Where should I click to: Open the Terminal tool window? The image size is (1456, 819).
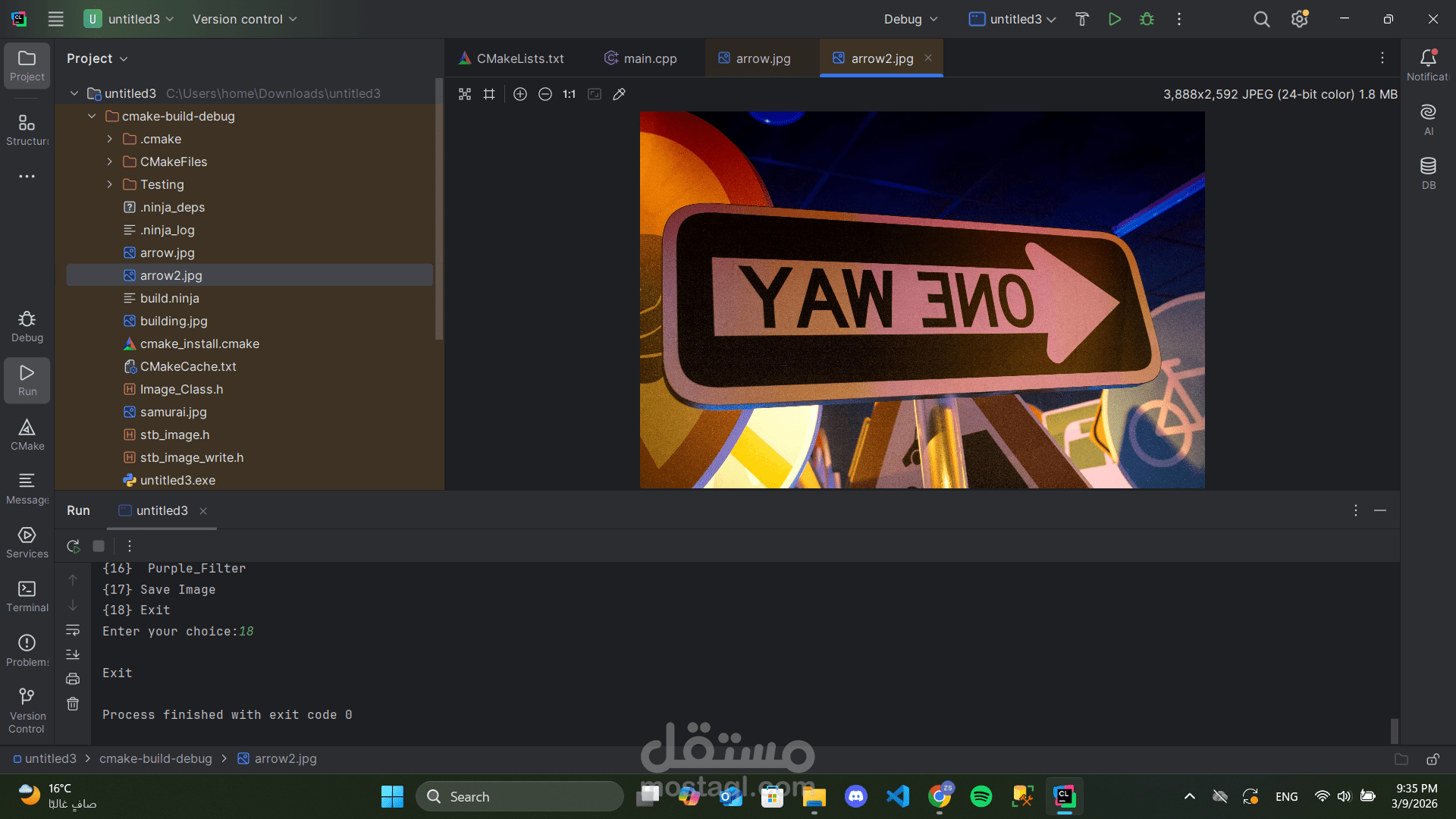[x=27, y=596]
